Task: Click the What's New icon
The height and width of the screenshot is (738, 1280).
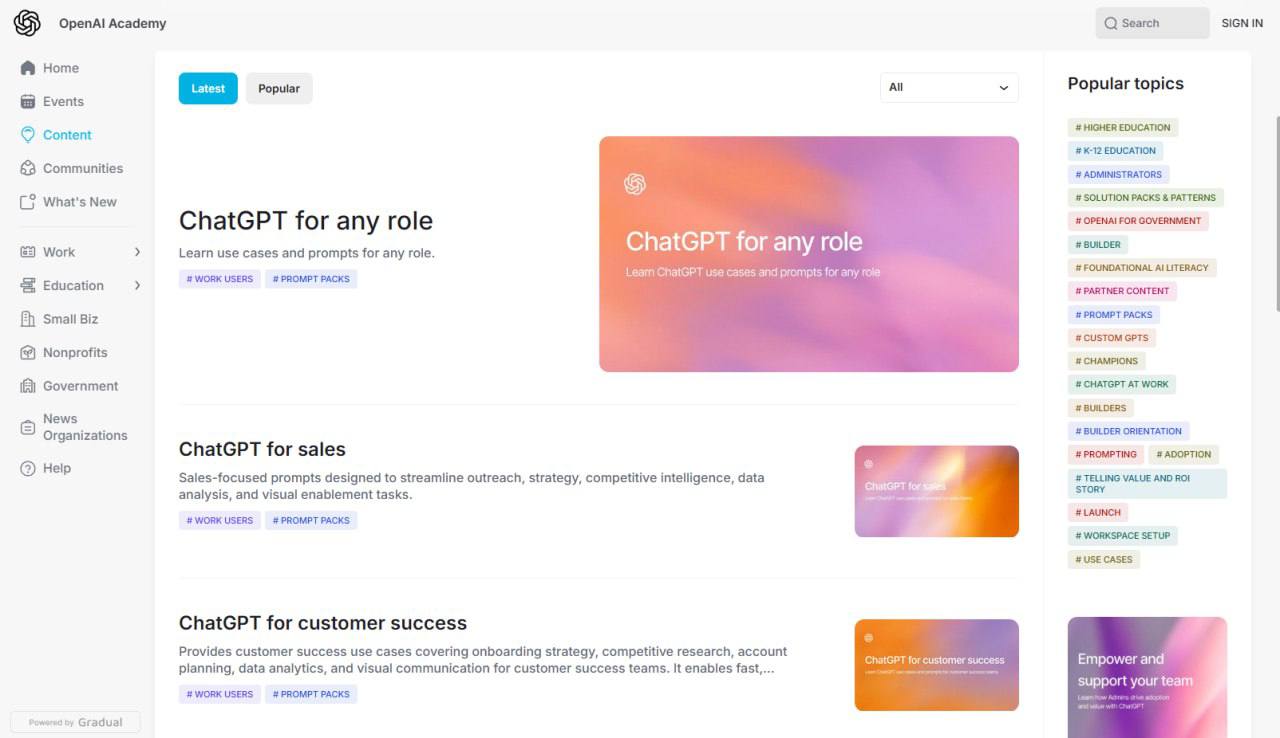Action: (28, 202)
